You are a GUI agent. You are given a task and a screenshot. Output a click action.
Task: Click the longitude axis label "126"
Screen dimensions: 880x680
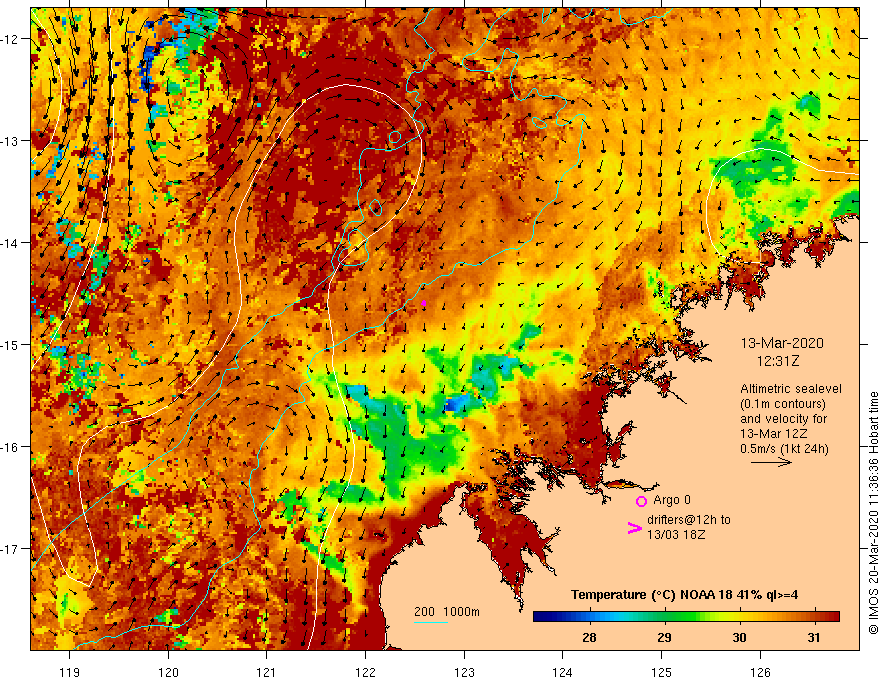pos(760,672)
